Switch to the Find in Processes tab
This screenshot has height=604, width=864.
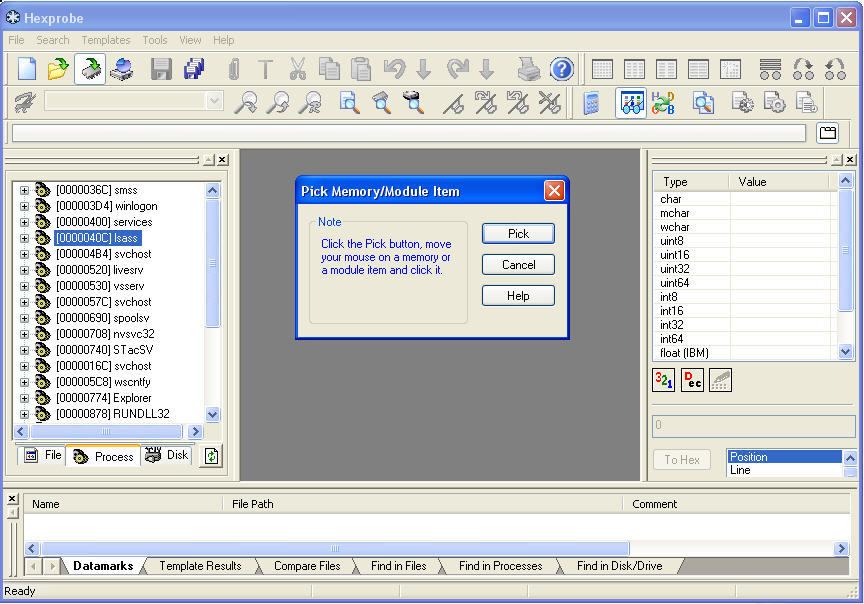click(x=500, y=566)
